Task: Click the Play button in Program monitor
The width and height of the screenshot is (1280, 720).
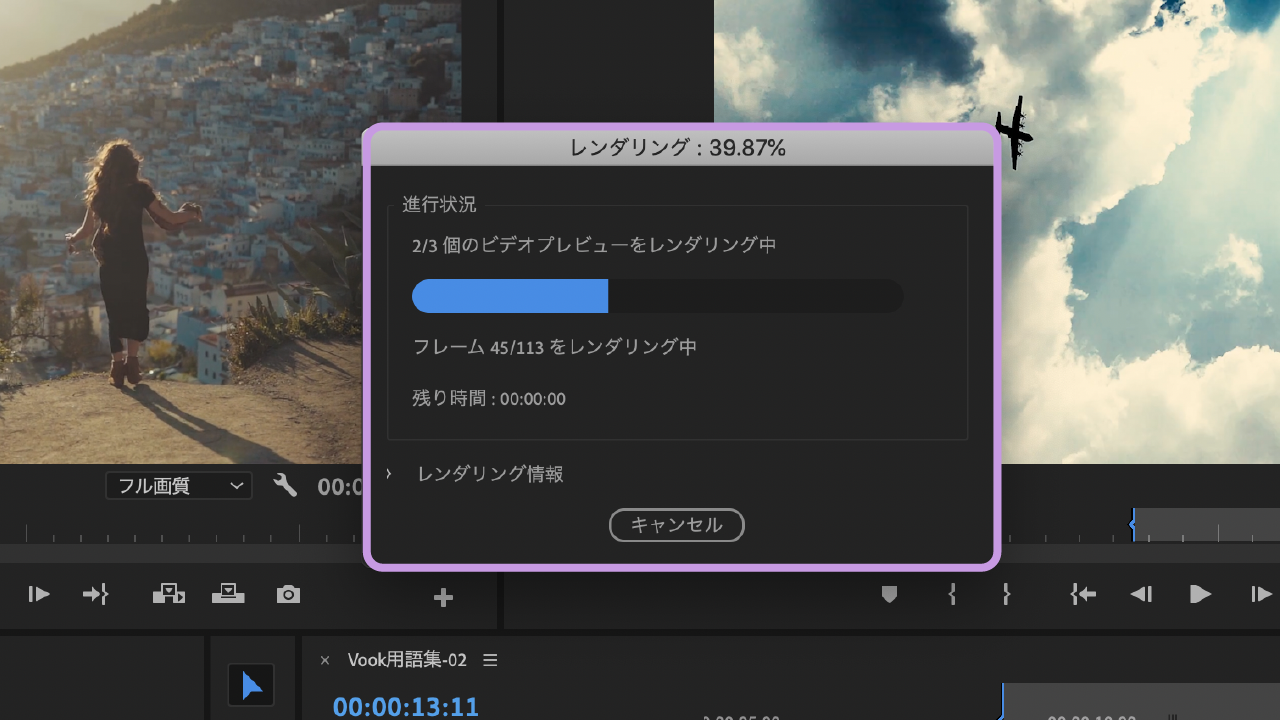Action: click(x=1201, y=594)
